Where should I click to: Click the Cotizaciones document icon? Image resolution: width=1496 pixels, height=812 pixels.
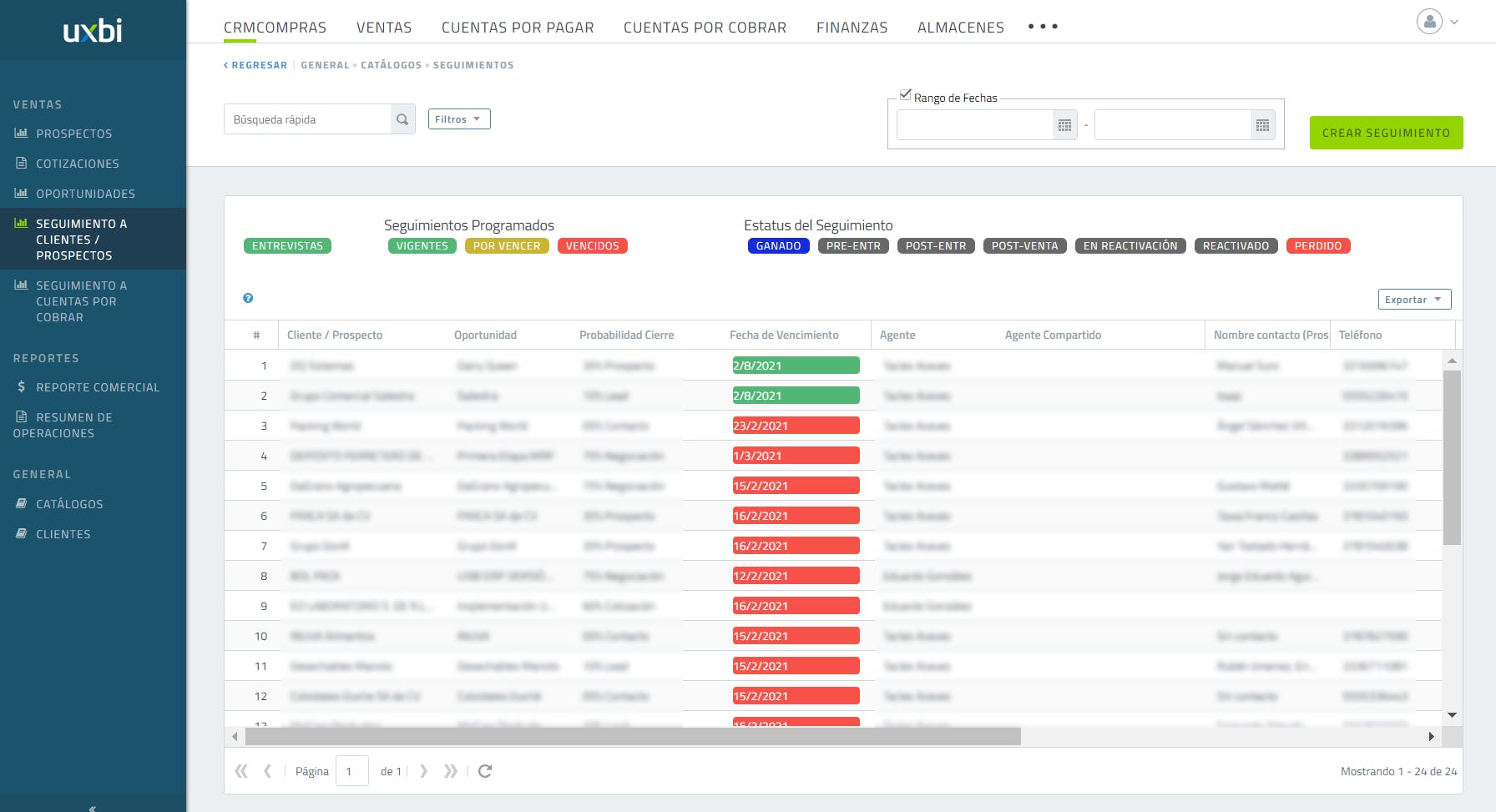22,163
